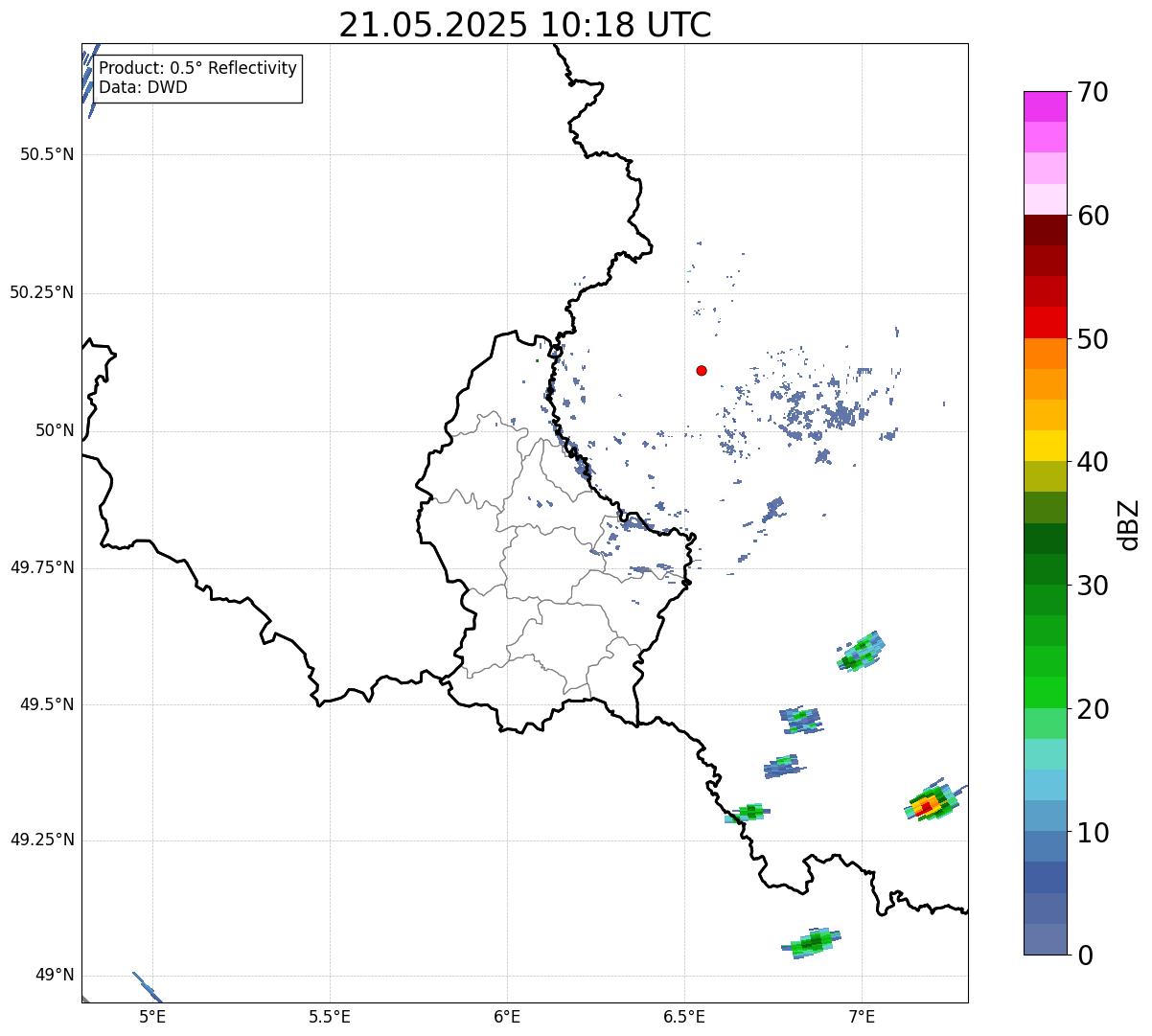Pick the bright red swatch just above 50 dBZ

(x=1046, y=323)
